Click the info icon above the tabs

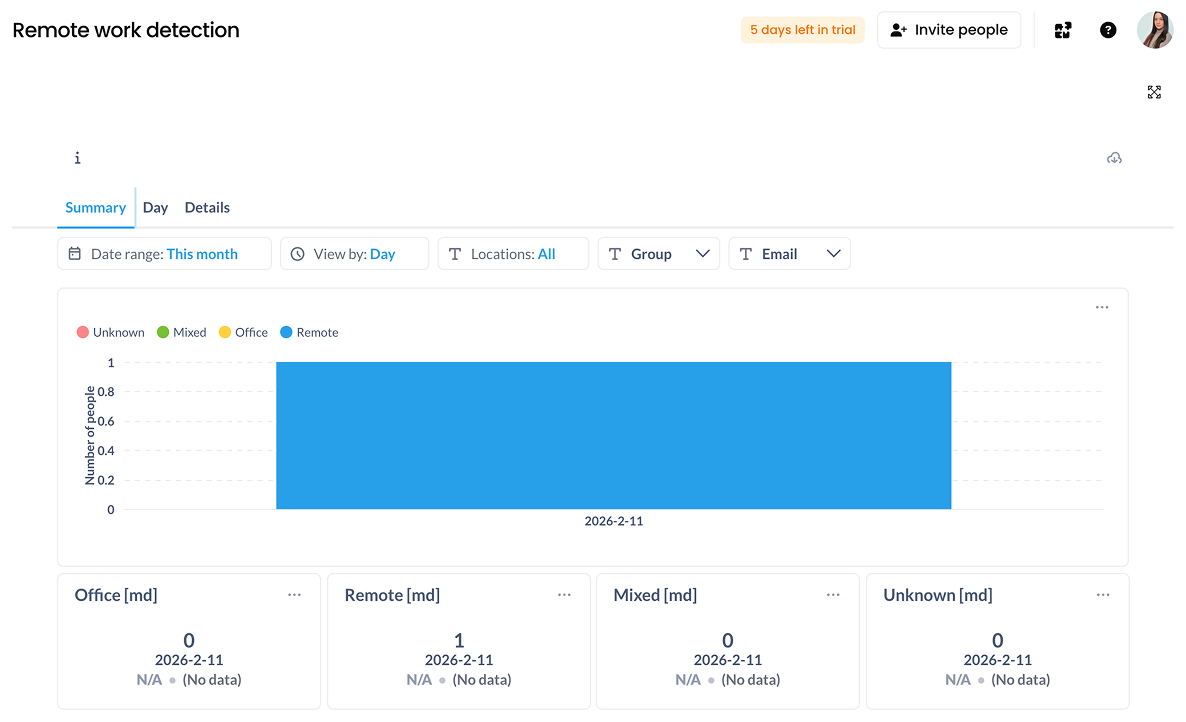(77, 157)
